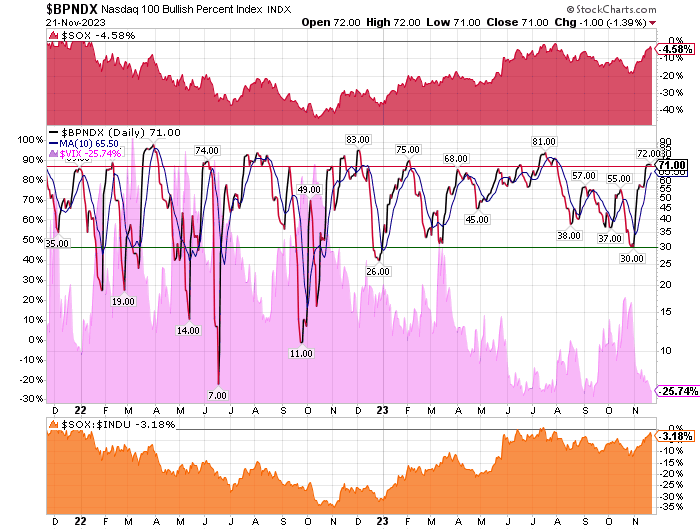Viewport: 700px width, 530px height.
Task: Click the High 72.00 value
Action: (393, 22)
